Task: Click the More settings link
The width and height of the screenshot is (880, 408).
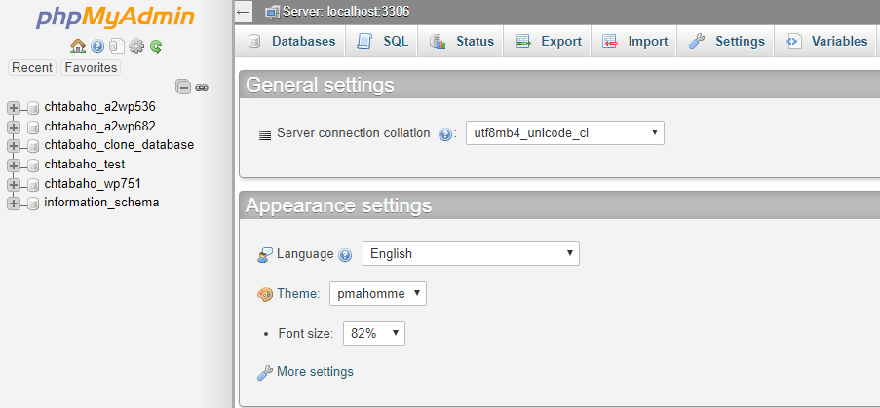Action: click(x=314, y=372)
